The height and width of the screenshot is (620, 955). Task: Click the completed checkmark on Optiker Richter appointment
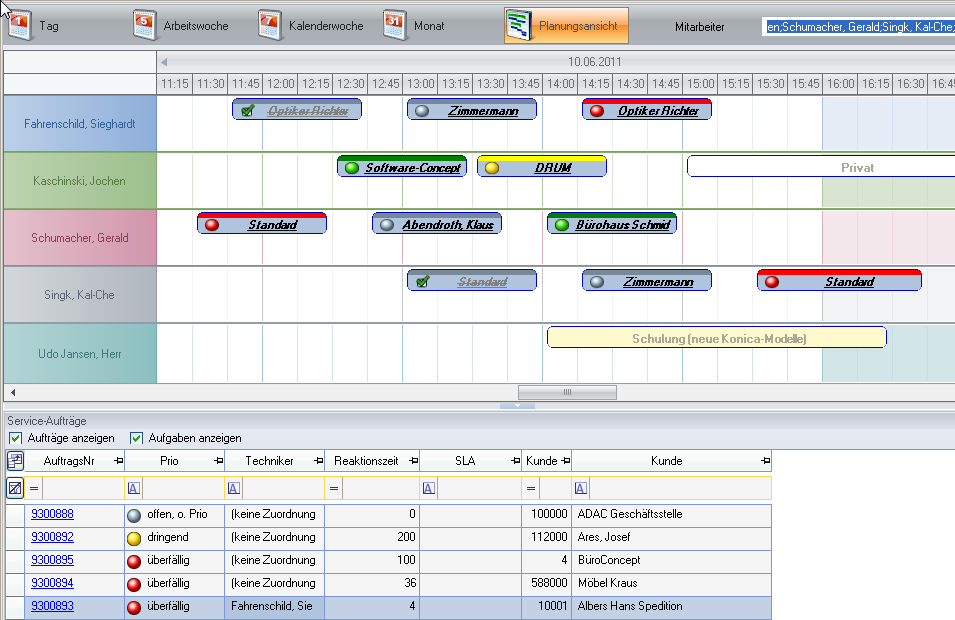(247, 111)
